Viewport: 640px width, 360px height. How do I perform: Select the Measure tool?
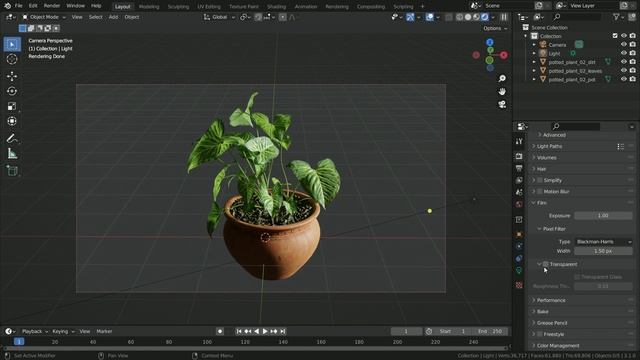[12, 154]
